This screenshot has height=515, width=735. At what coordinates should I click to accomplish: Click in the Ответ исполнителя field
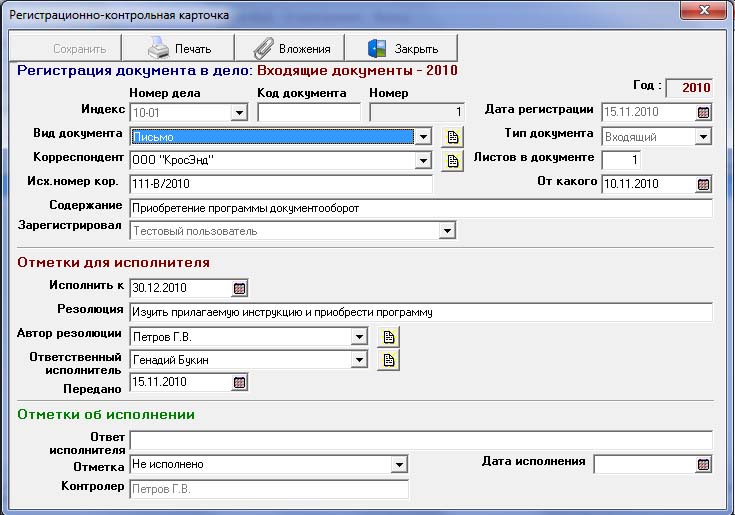click(420, 441)
